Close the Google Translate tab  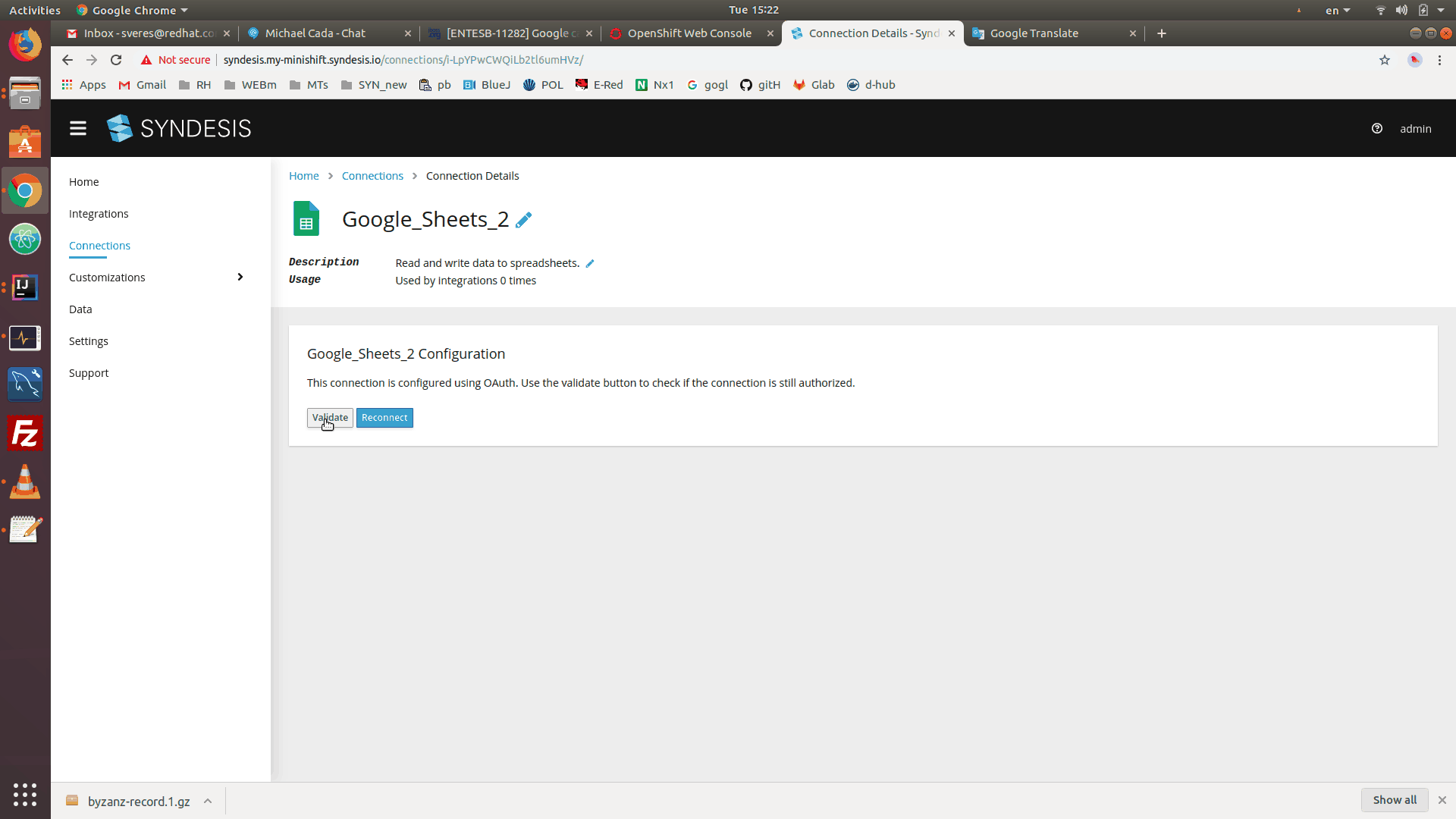pyautogui.click(x=1132, y=33)
